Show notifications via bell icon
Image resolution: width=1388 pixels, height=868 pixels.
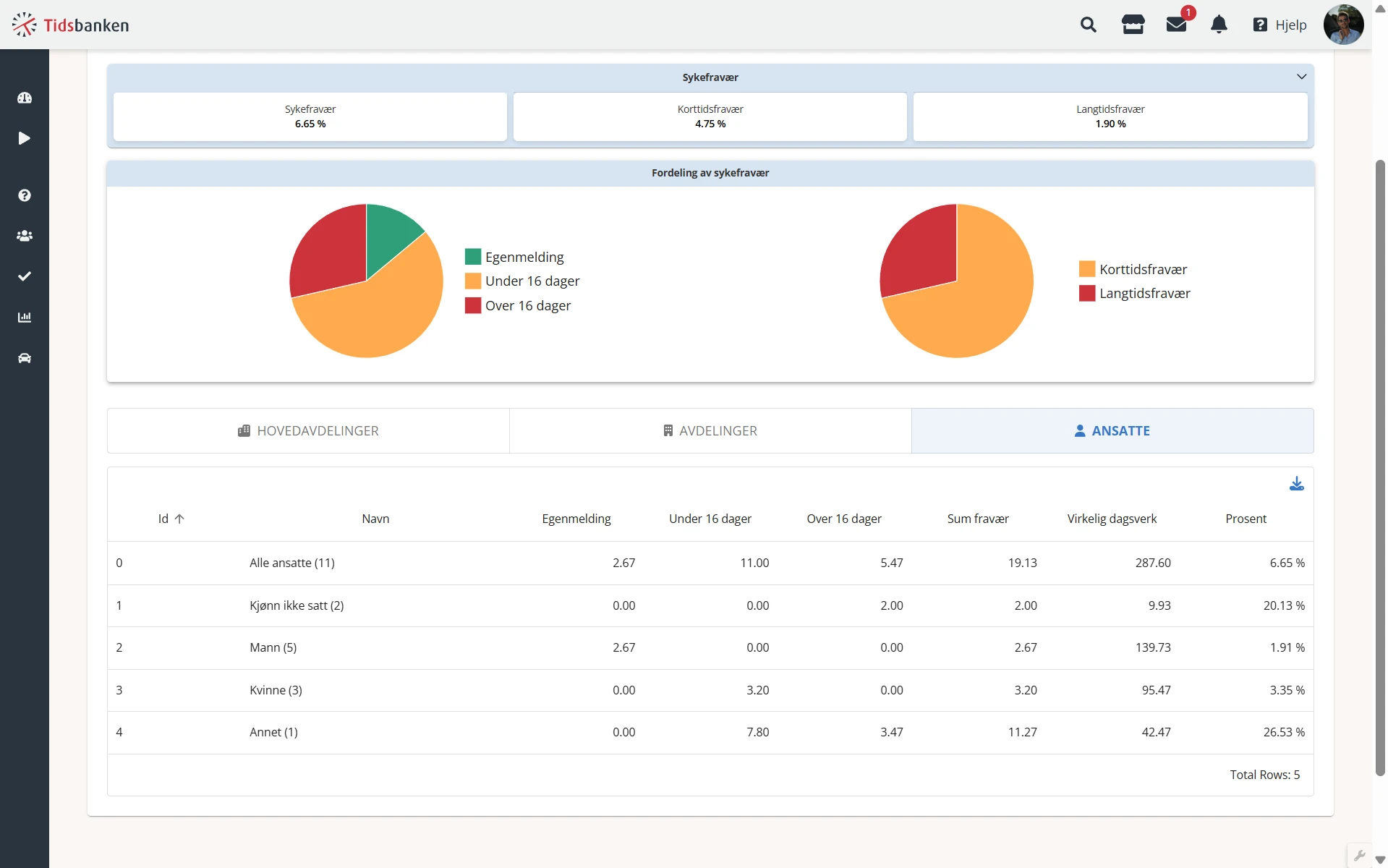1219,25
